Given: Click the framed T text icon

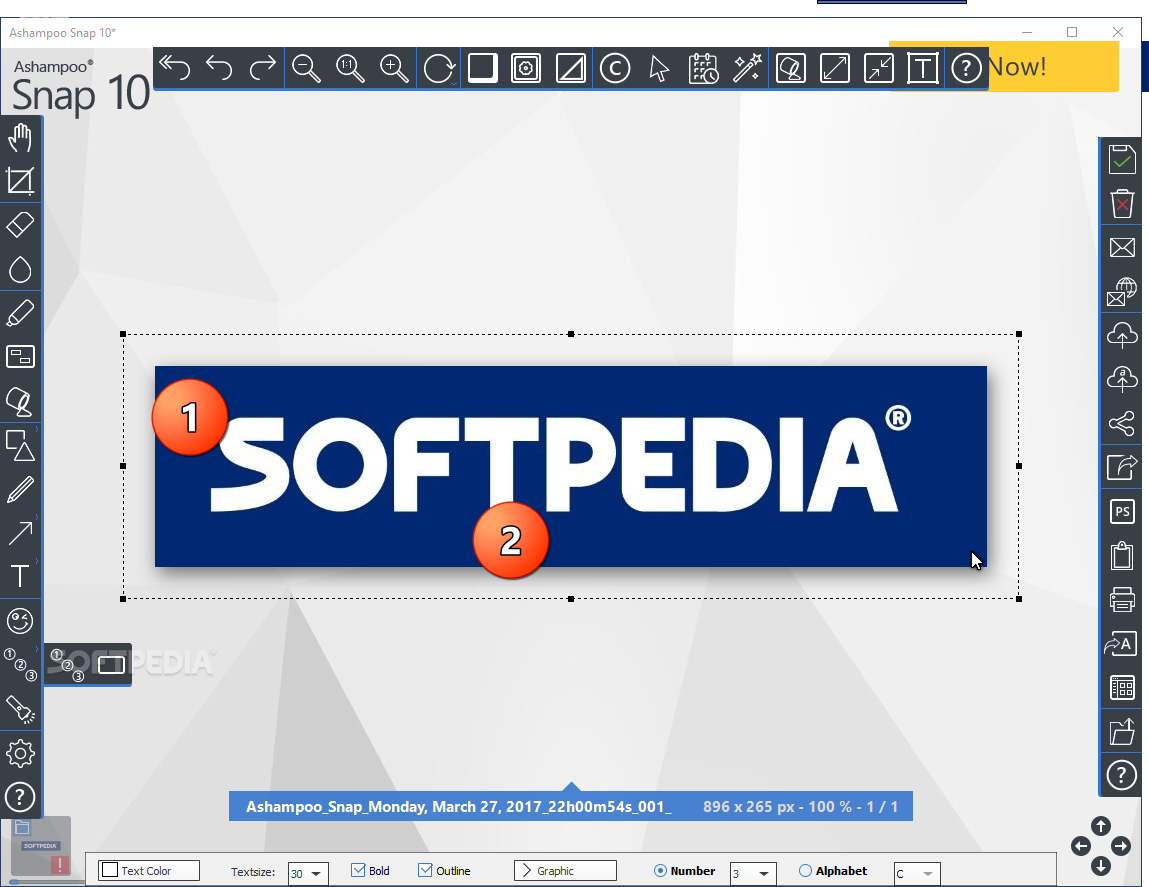Looking at the screenshot, I should [x=923, y=68].
